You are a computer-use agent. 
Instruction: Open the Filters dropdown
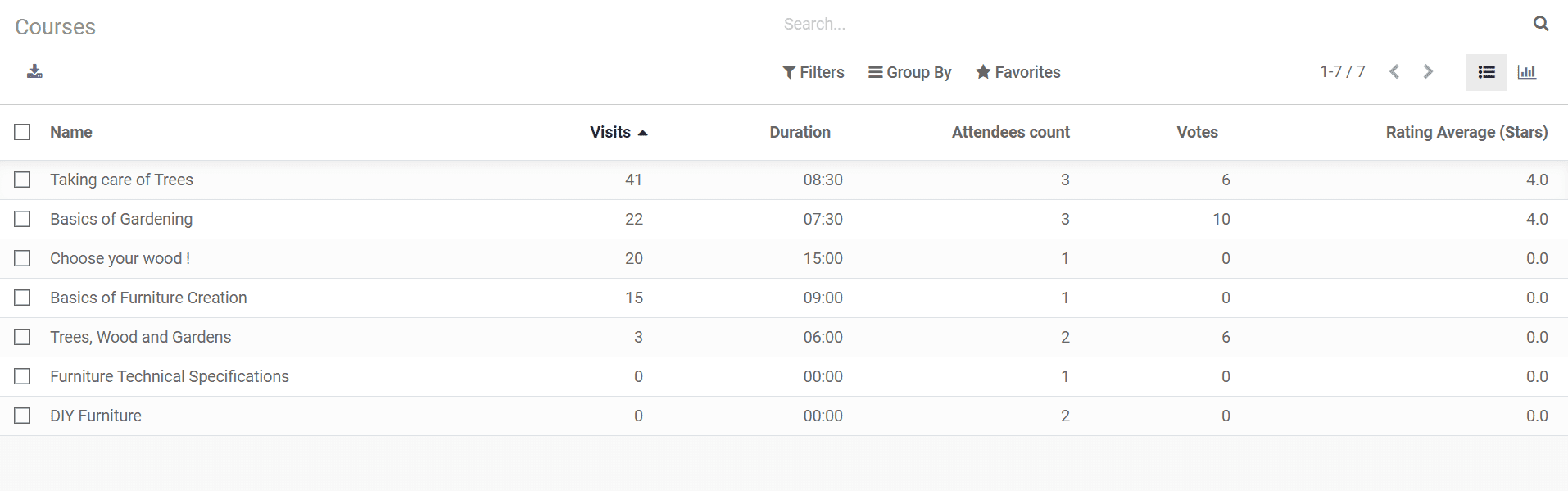point(813,72)
